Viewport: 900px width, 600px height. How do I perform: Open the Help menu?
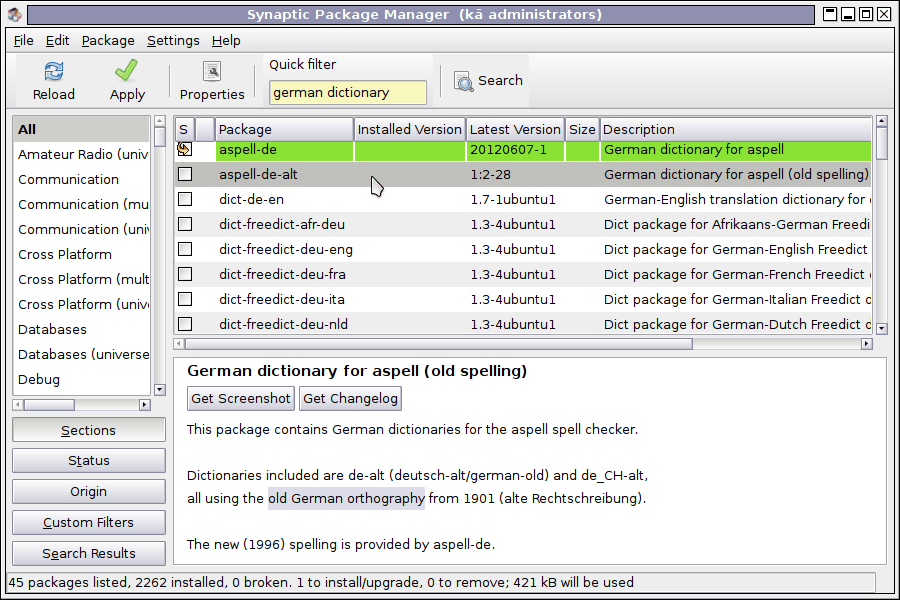point(226,41)
